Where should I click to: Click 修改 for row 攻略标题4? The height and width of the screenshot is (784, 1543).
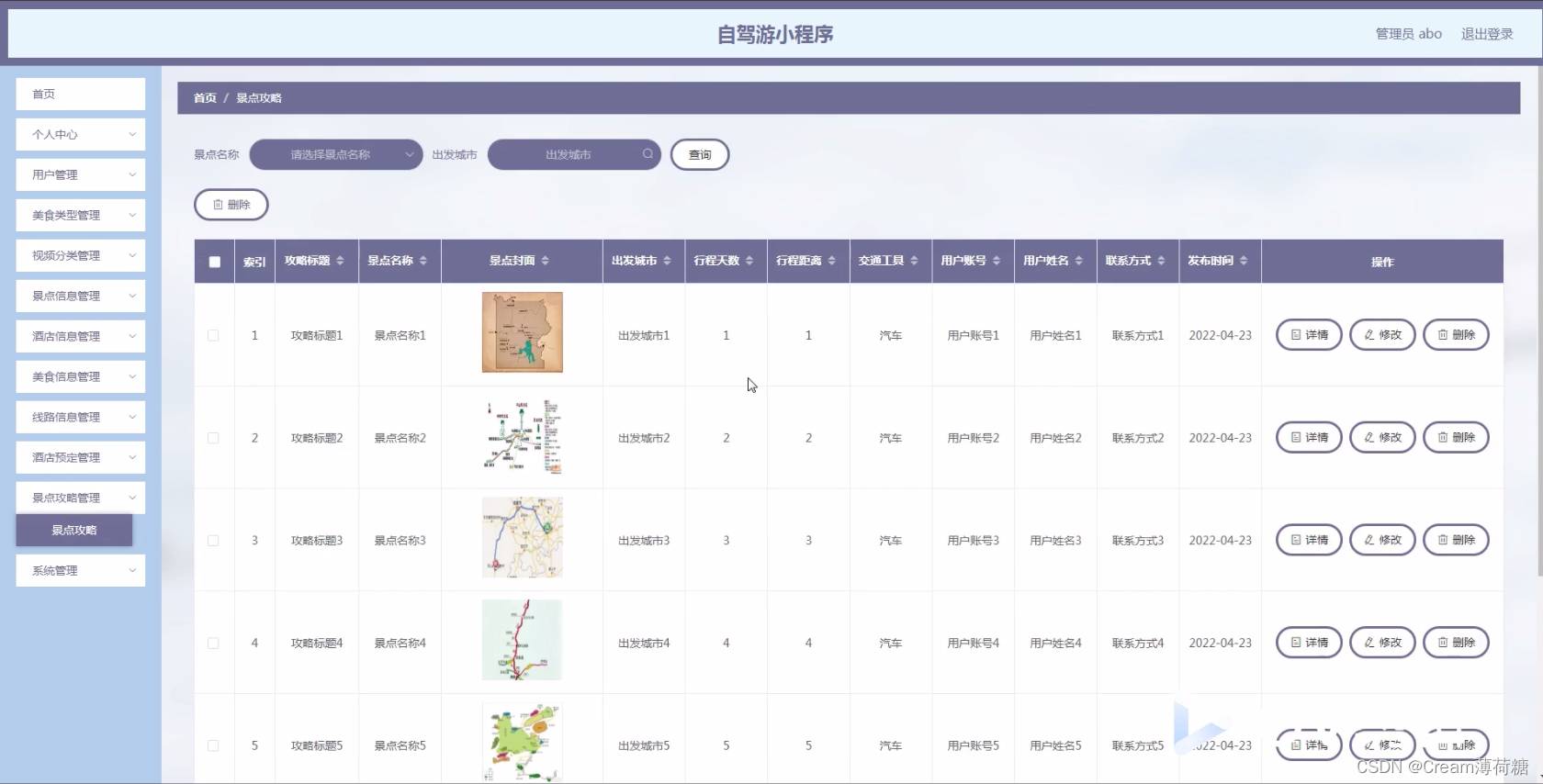pyautogui.click(x=1382, y=643)
